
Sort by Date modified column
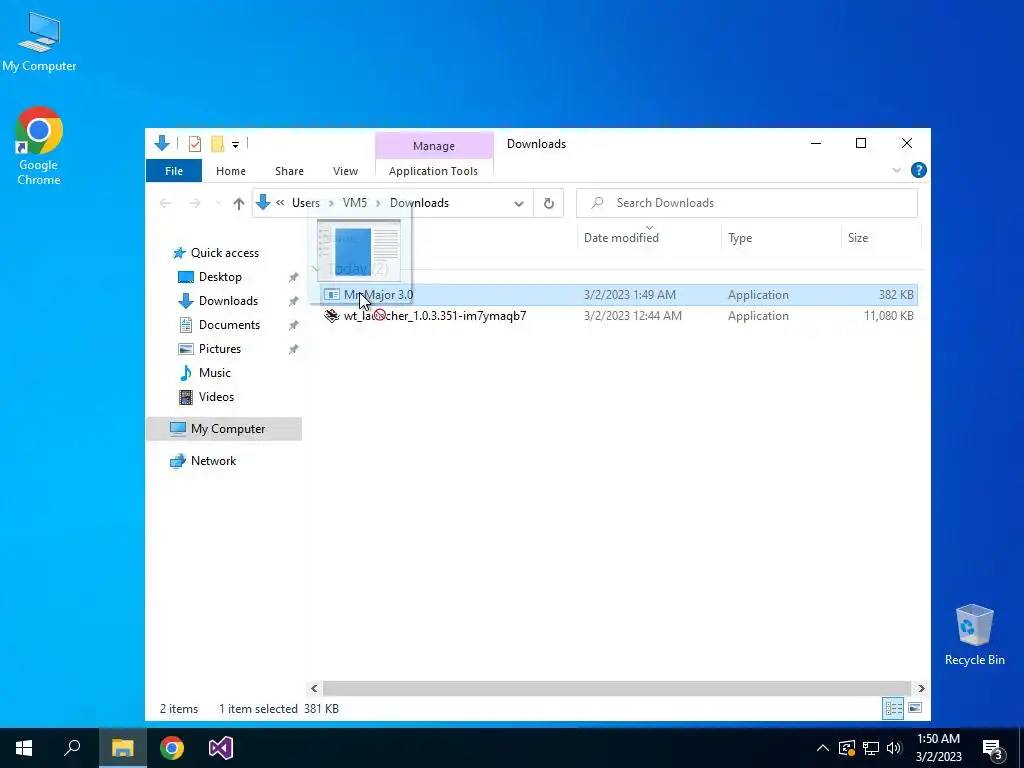pos(621,238)
